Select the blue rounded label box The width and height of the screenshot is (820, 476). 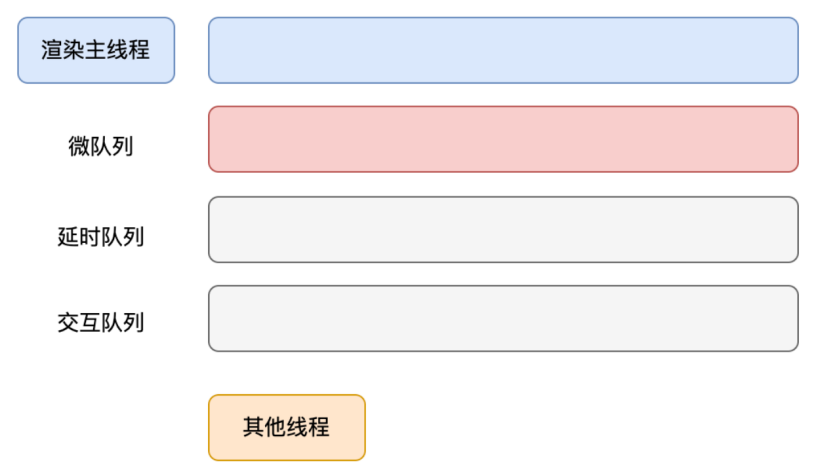[96, 50]
